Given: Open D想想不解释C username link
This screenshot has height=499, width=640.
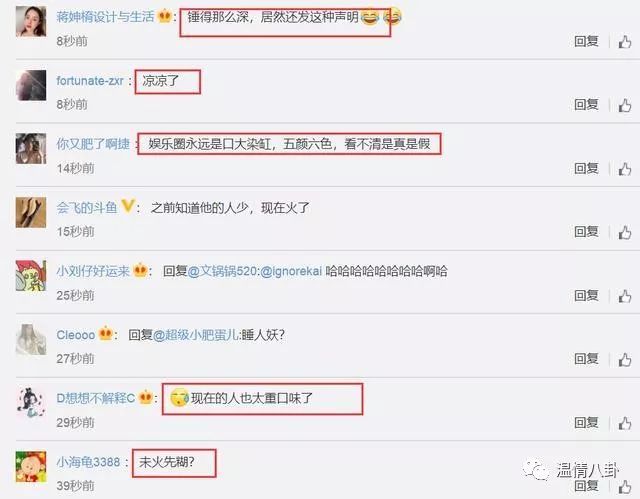Looking at the screenshot, I should (x=96, y=398).
